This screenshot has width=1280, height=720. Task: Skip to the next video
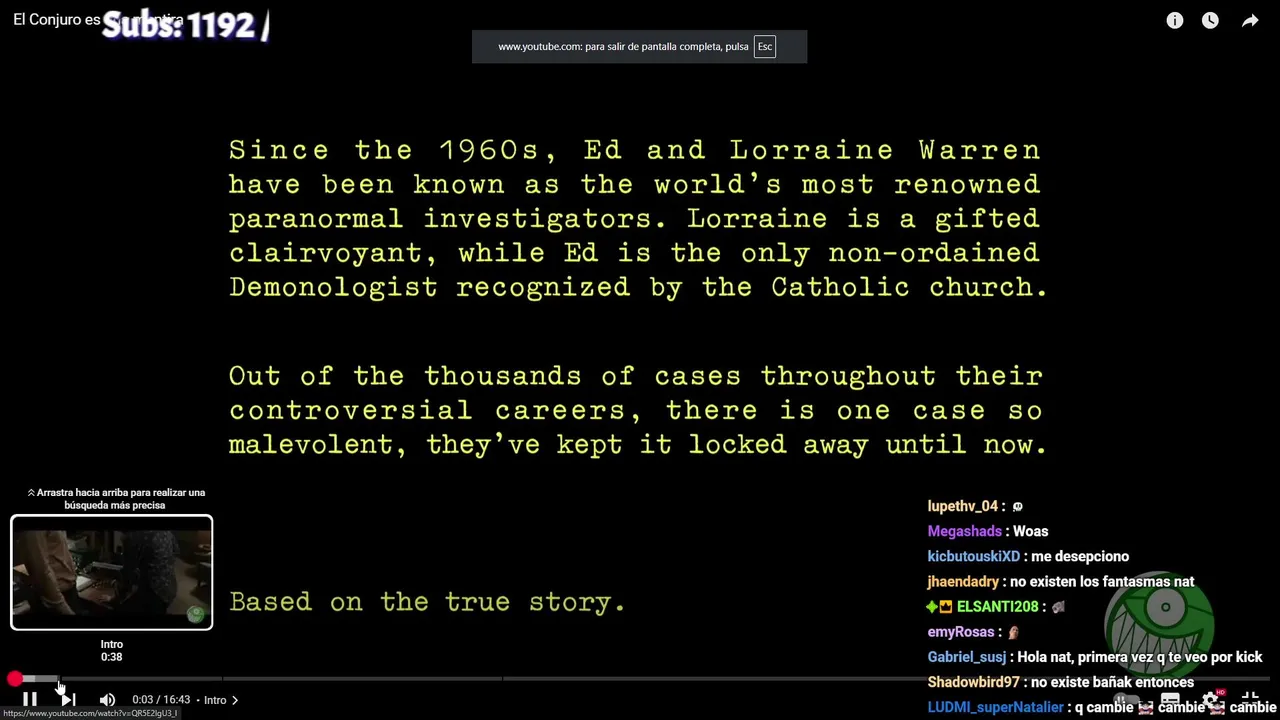tap(68, 700)
